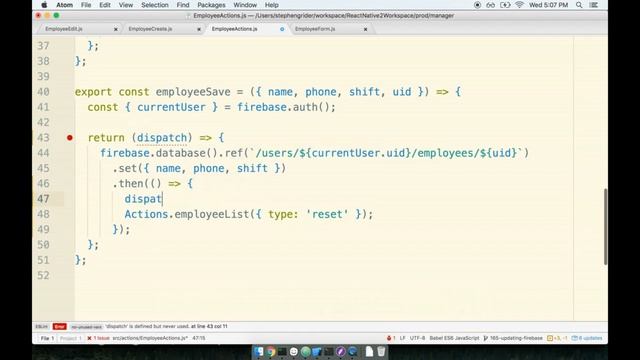Screen dimensions: 640x360
Task: Open the Atom application menu
Action: click(64, 5)
